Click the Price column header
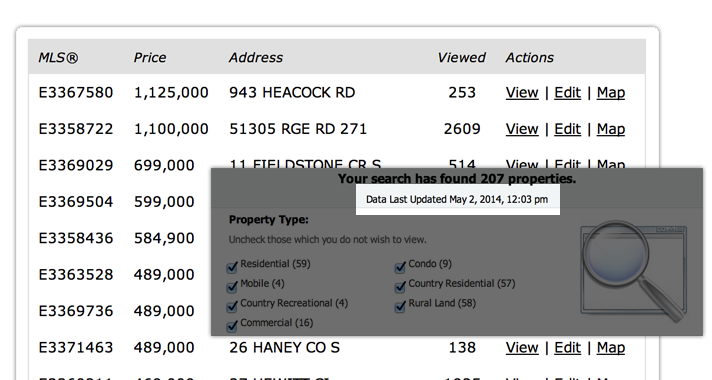The width and height of the screenshot is (712, 380). point(150,58)
